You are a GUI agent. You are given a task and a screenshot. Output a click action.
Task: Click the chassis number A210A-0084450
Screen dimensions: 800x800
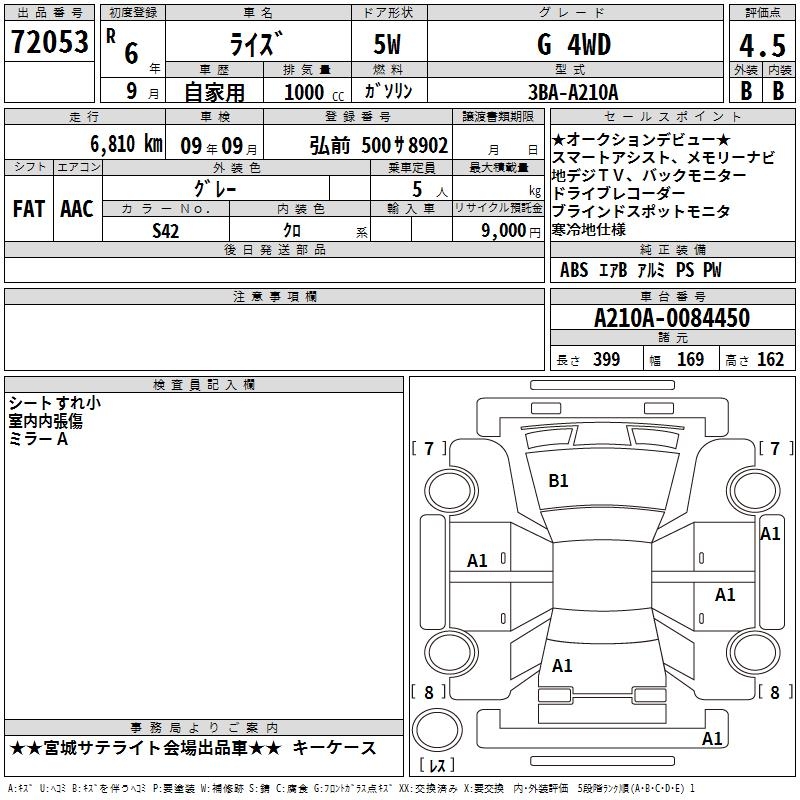(x=671, y=318)
